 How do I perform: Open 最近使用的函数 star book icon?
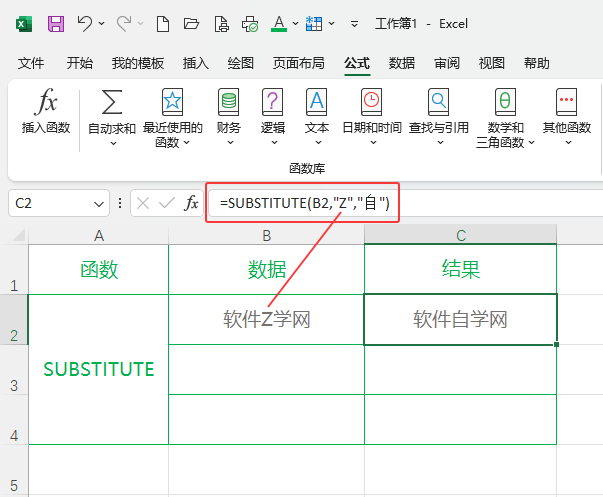pos(172,102)
